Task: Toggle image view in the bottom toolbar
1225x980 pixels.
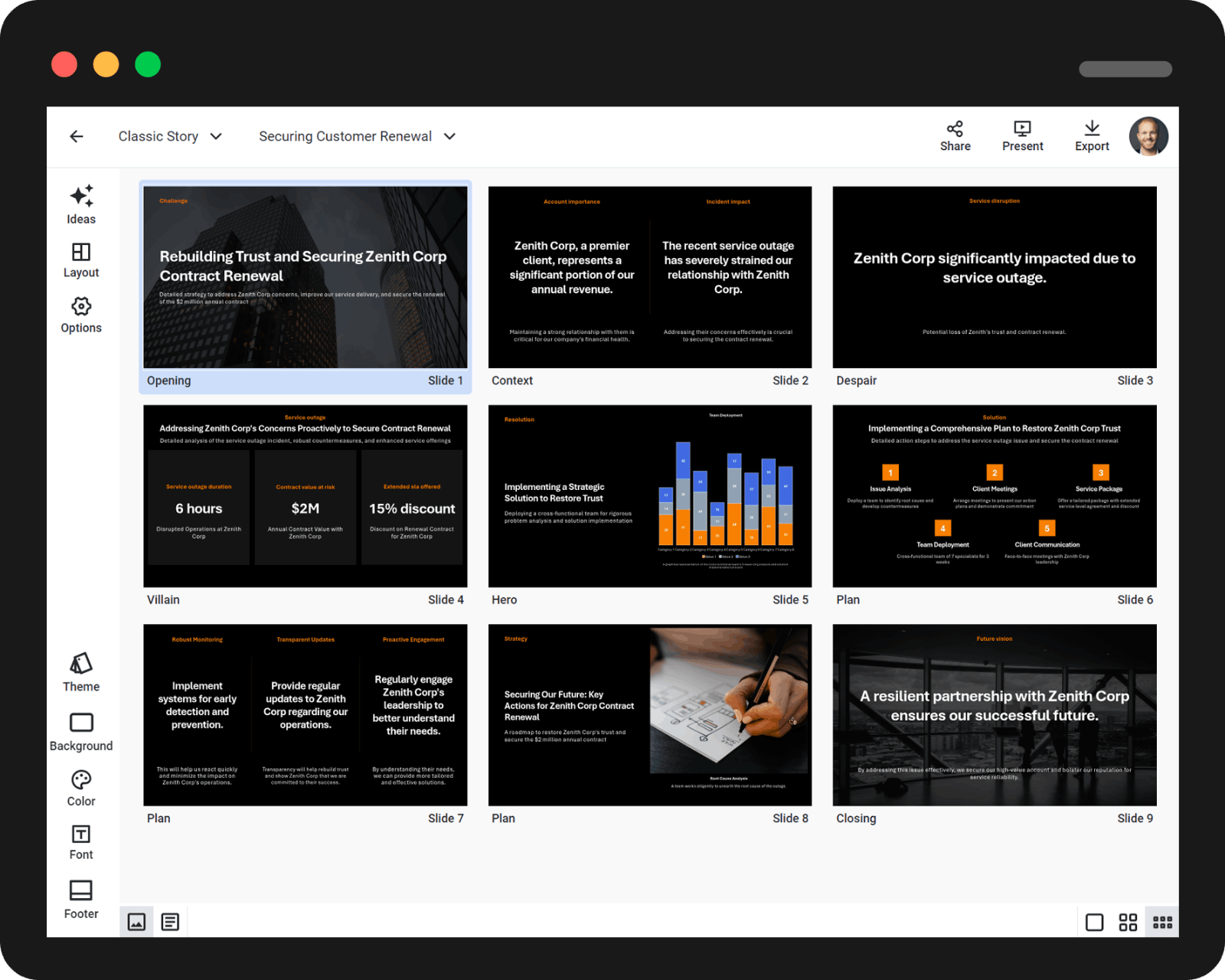Action: (136, 921)
